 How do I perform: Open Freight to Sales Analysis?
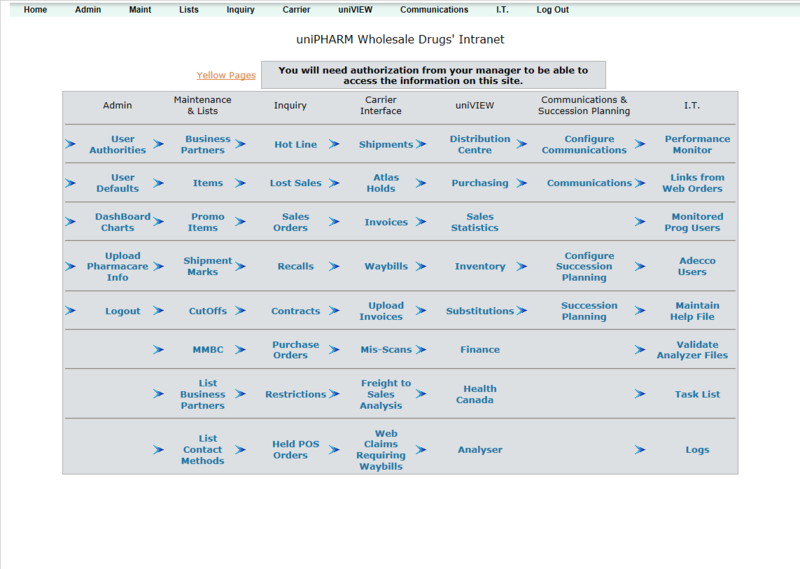coord(386,394)
